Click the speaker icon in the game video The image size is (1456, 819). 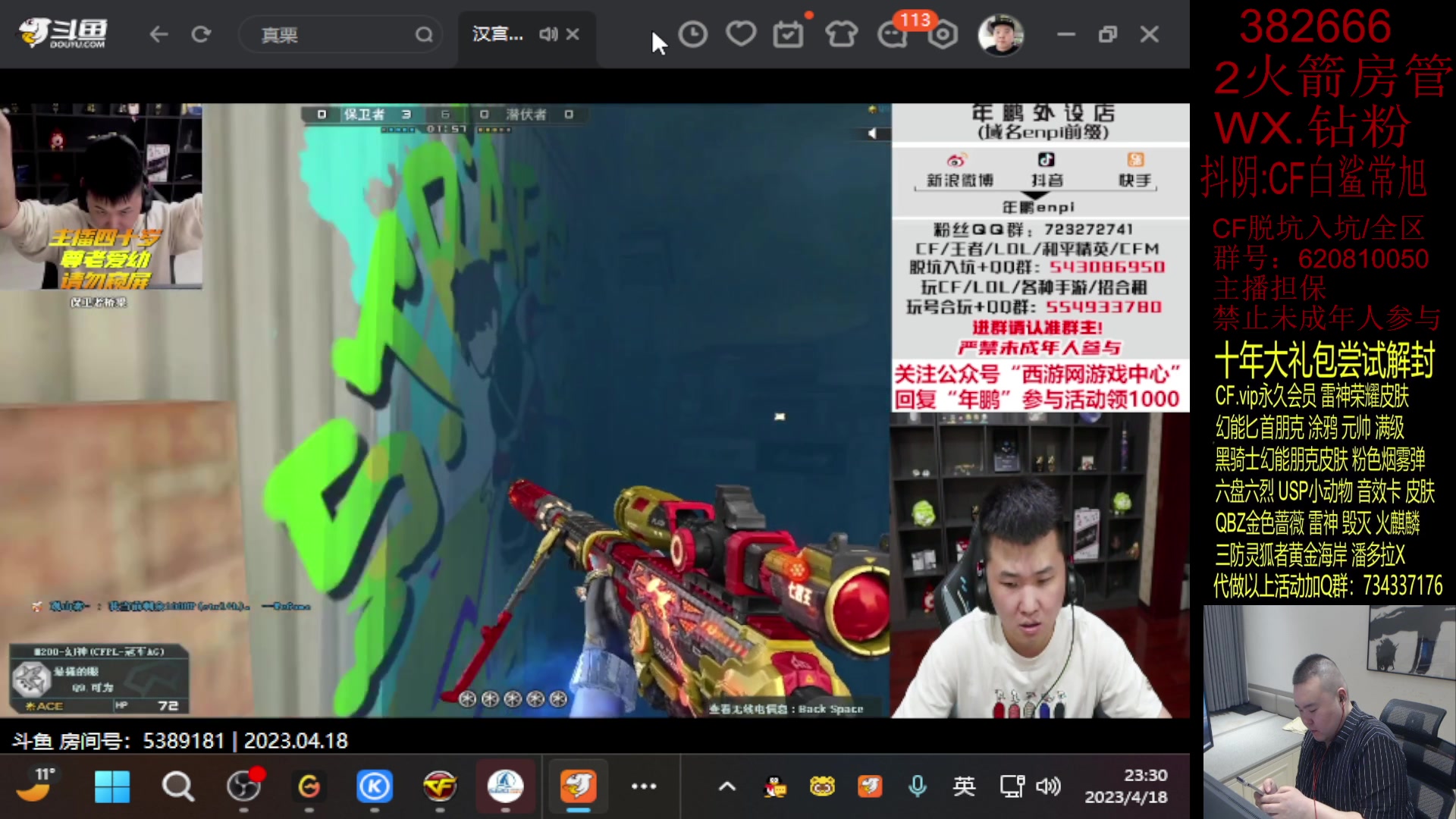pyautogui.click(x=872, y=133)
